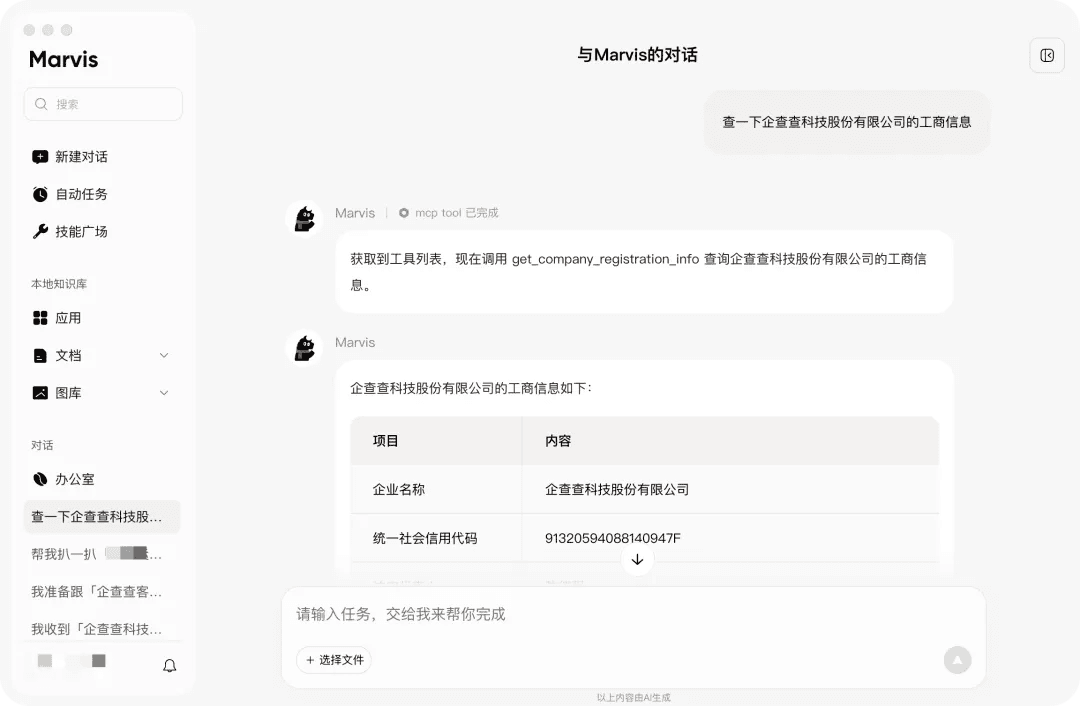Click the send arrow button
This screenshot has width=1080, height=706.
(957, 660)
